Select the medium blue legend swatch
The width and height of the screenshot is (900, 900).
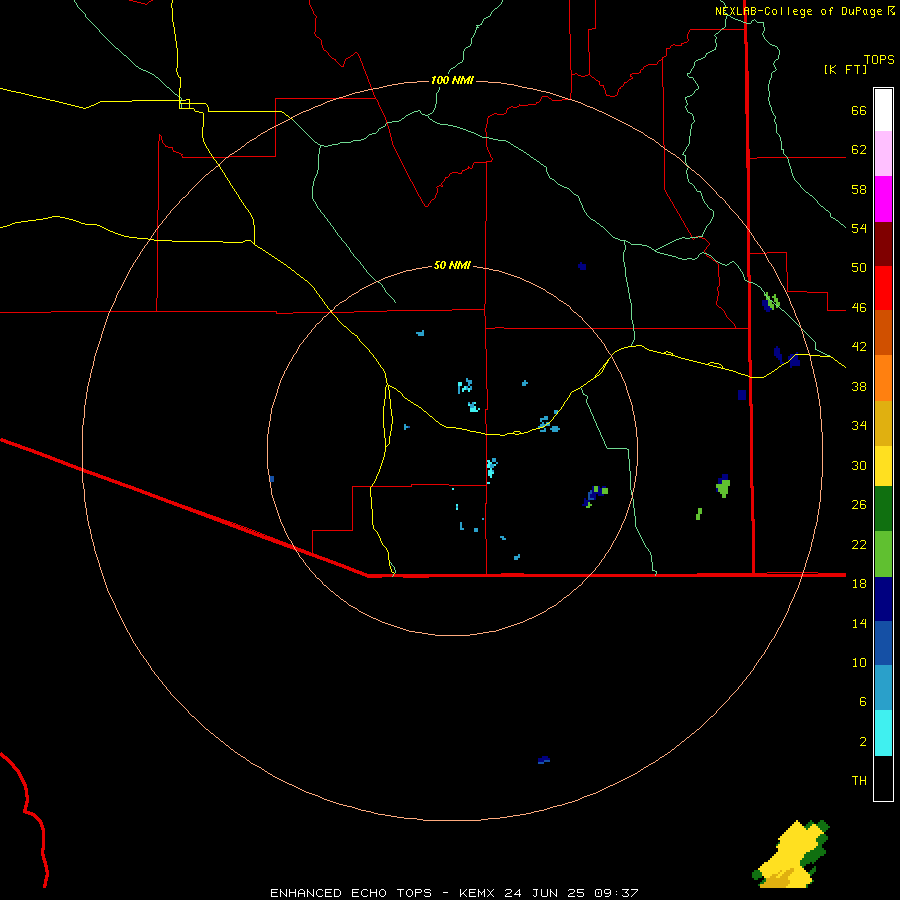883,643
